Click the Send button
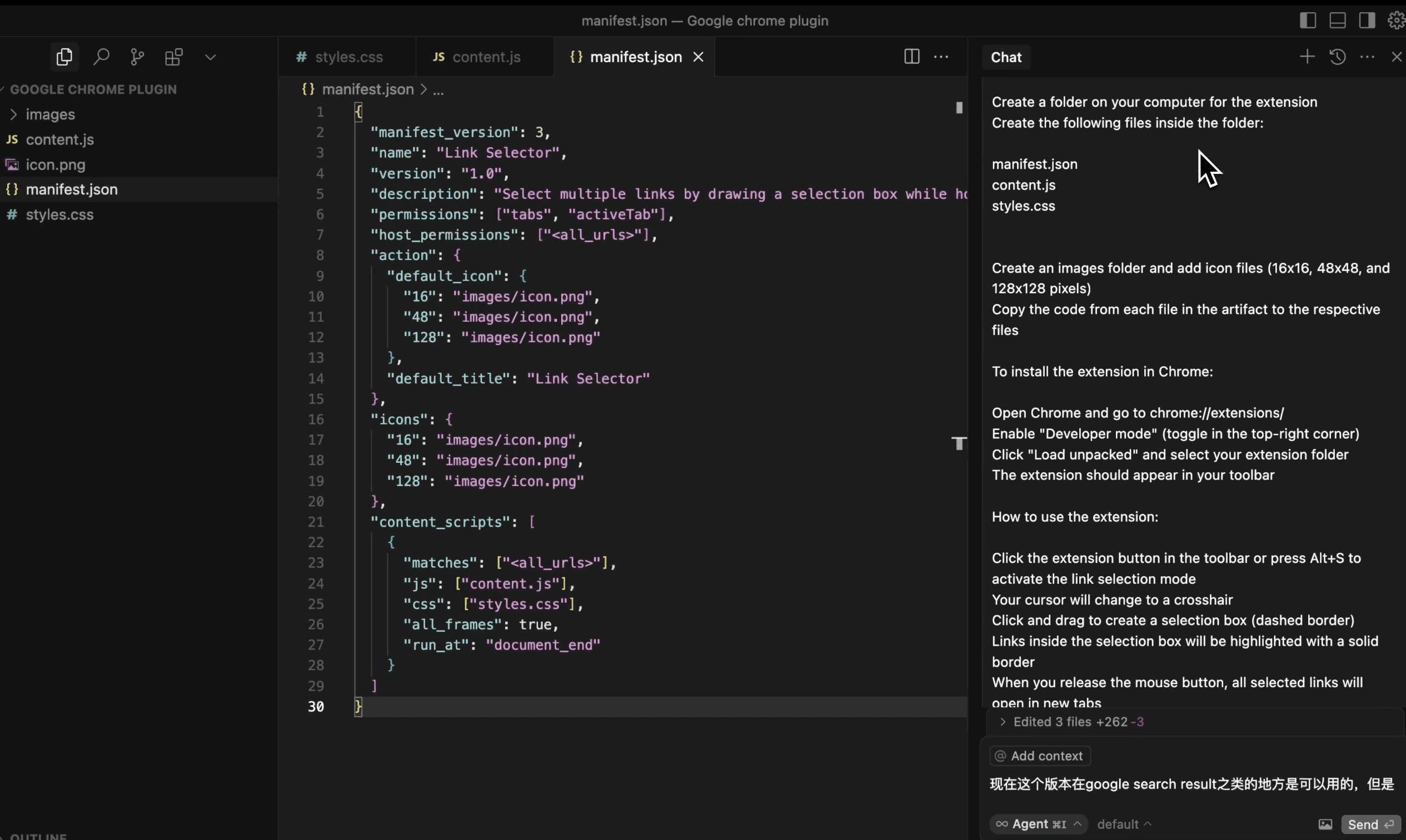 tap(1371, 824)
